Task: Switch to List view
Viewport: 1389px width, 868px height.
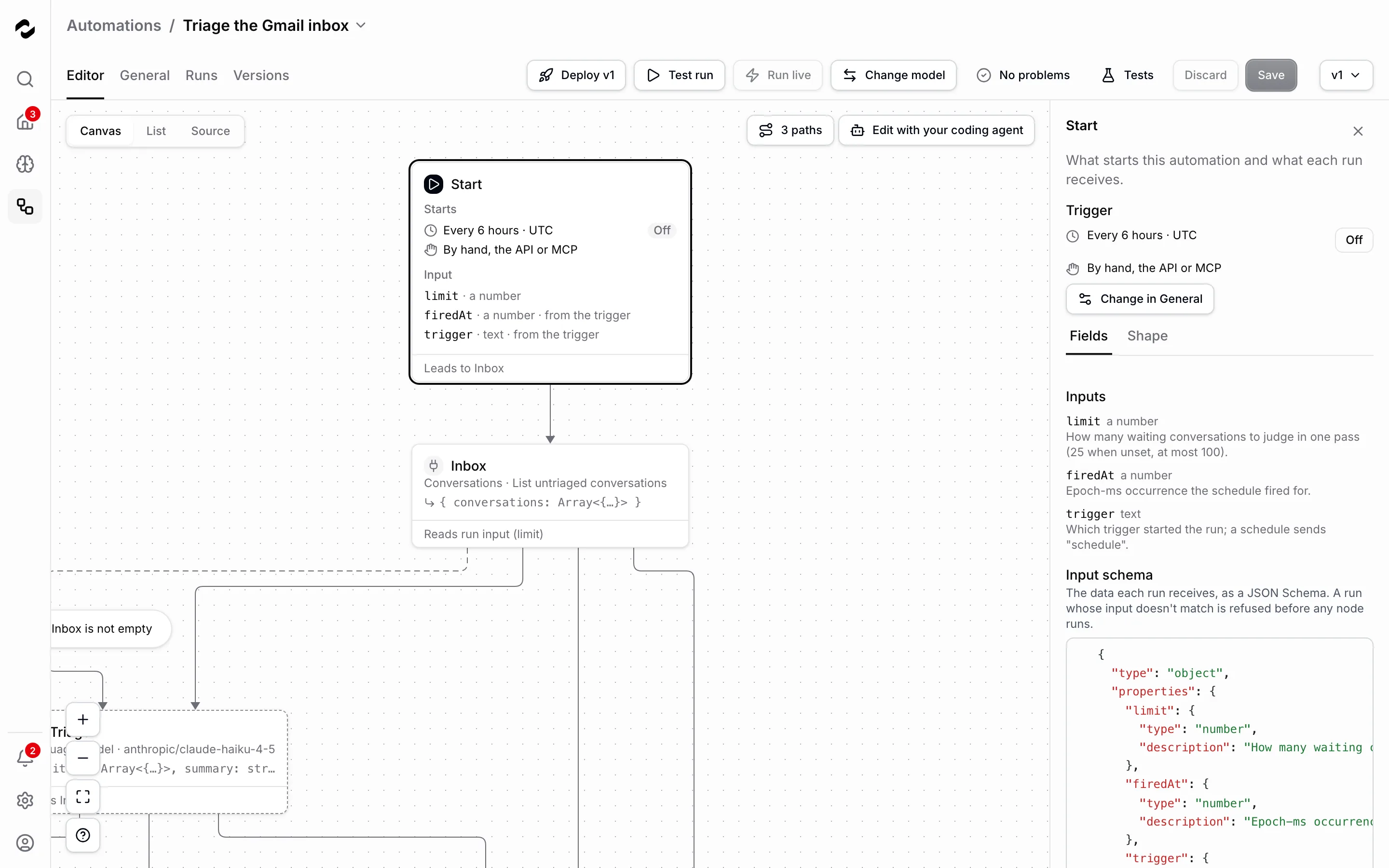Action: point(156,131)
